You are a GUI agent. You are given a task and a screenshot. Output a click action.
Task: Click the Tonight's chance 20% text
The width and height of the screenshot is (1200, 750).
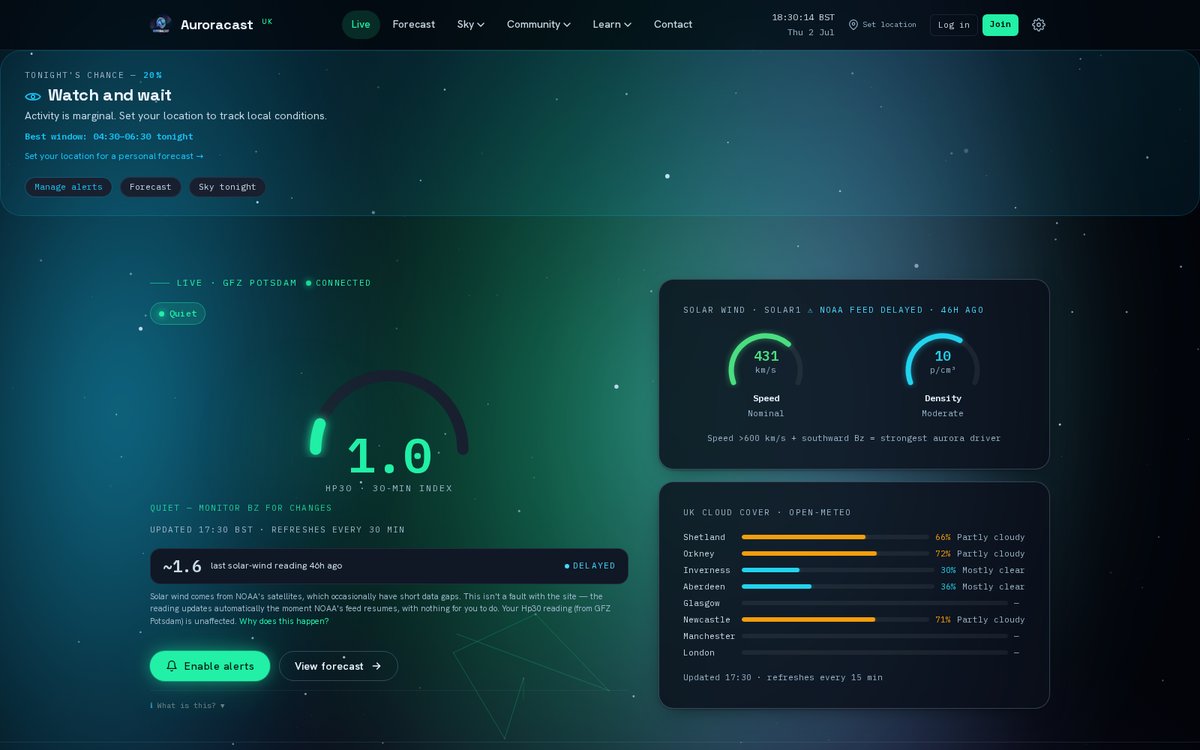click(93, 75)
